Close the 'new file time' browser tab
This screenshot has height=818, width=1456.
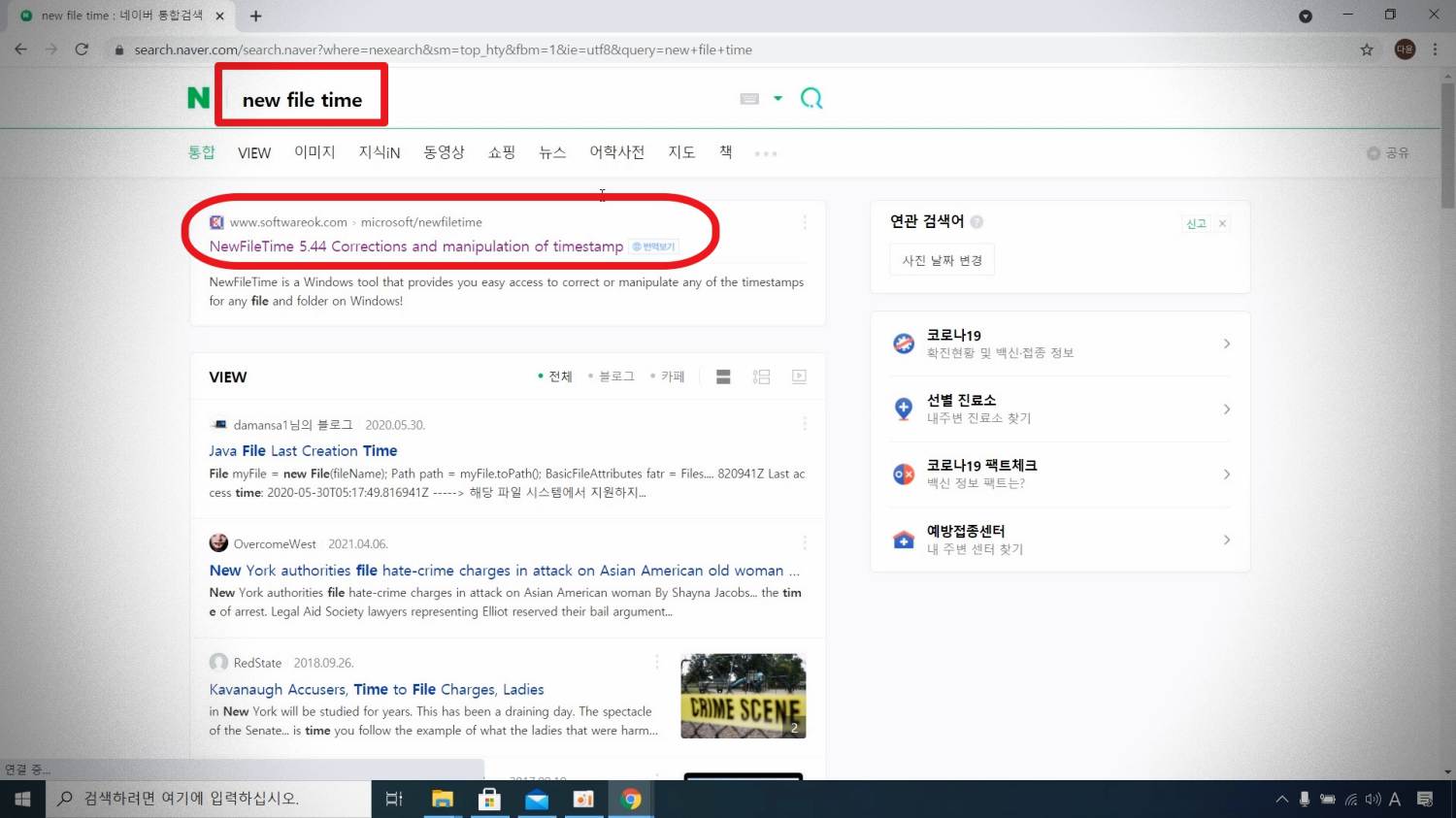pos(220,16)
